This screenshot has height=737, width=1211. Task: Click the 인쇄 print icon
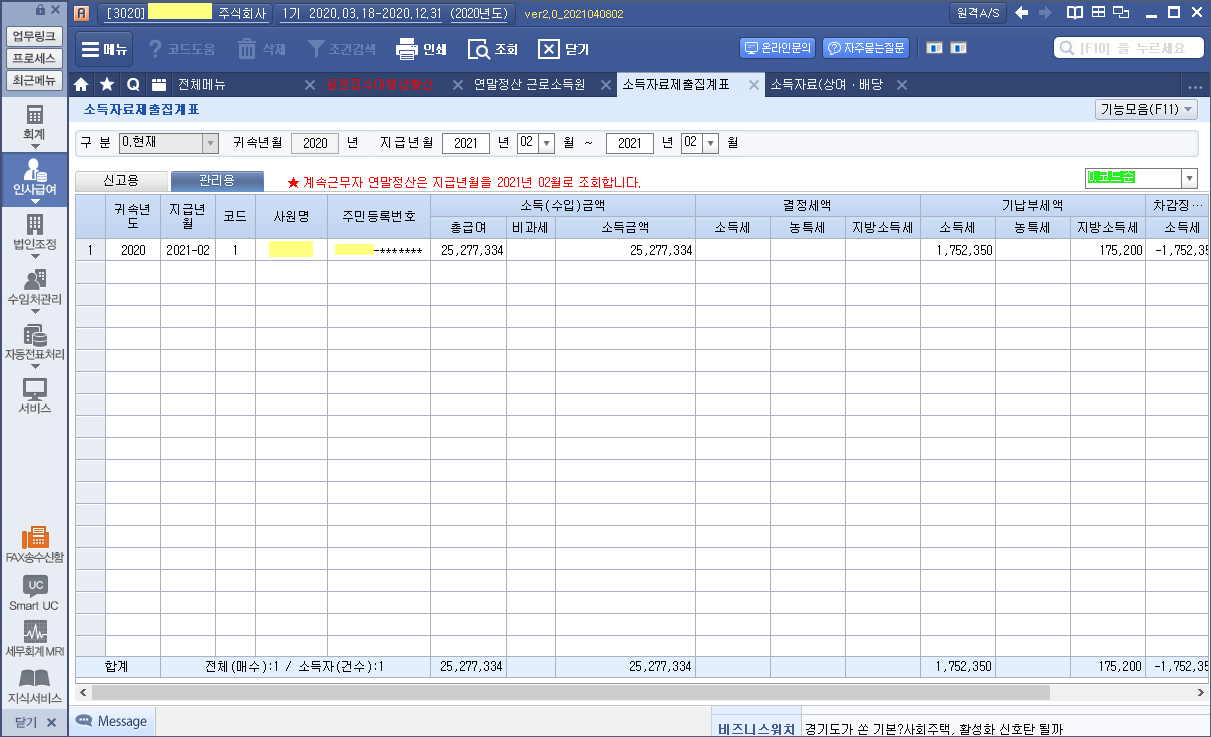click(x=421, y=49)
